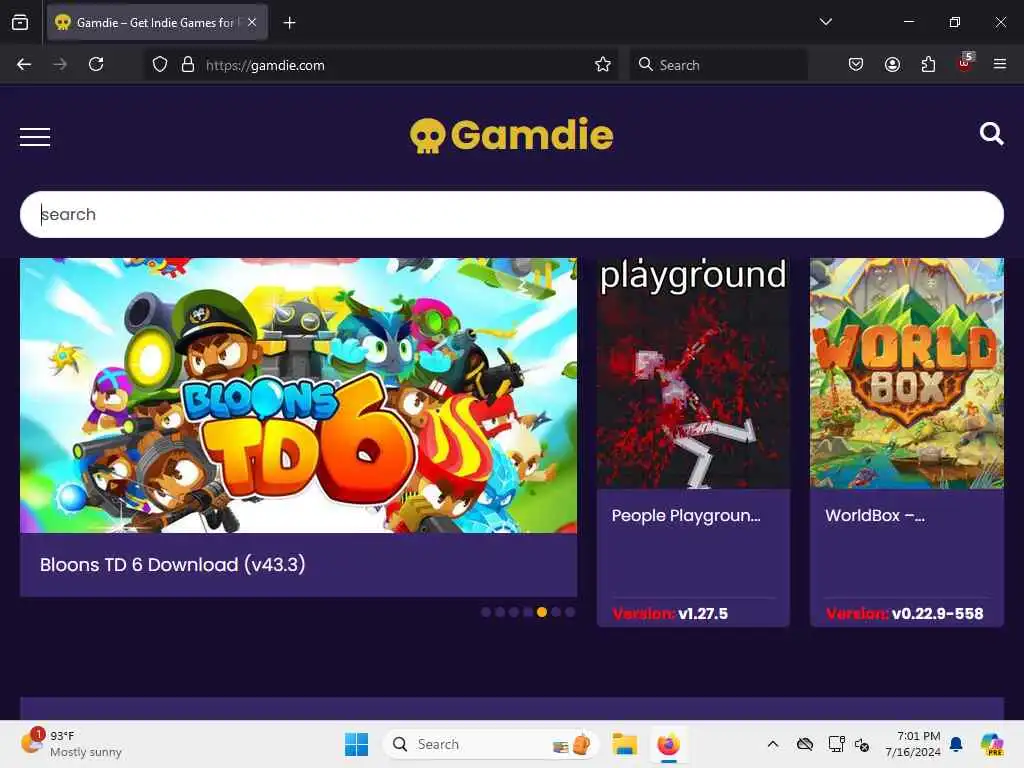
Task: Open the Gamdie hamburger menu
Action: click(35, 136)
